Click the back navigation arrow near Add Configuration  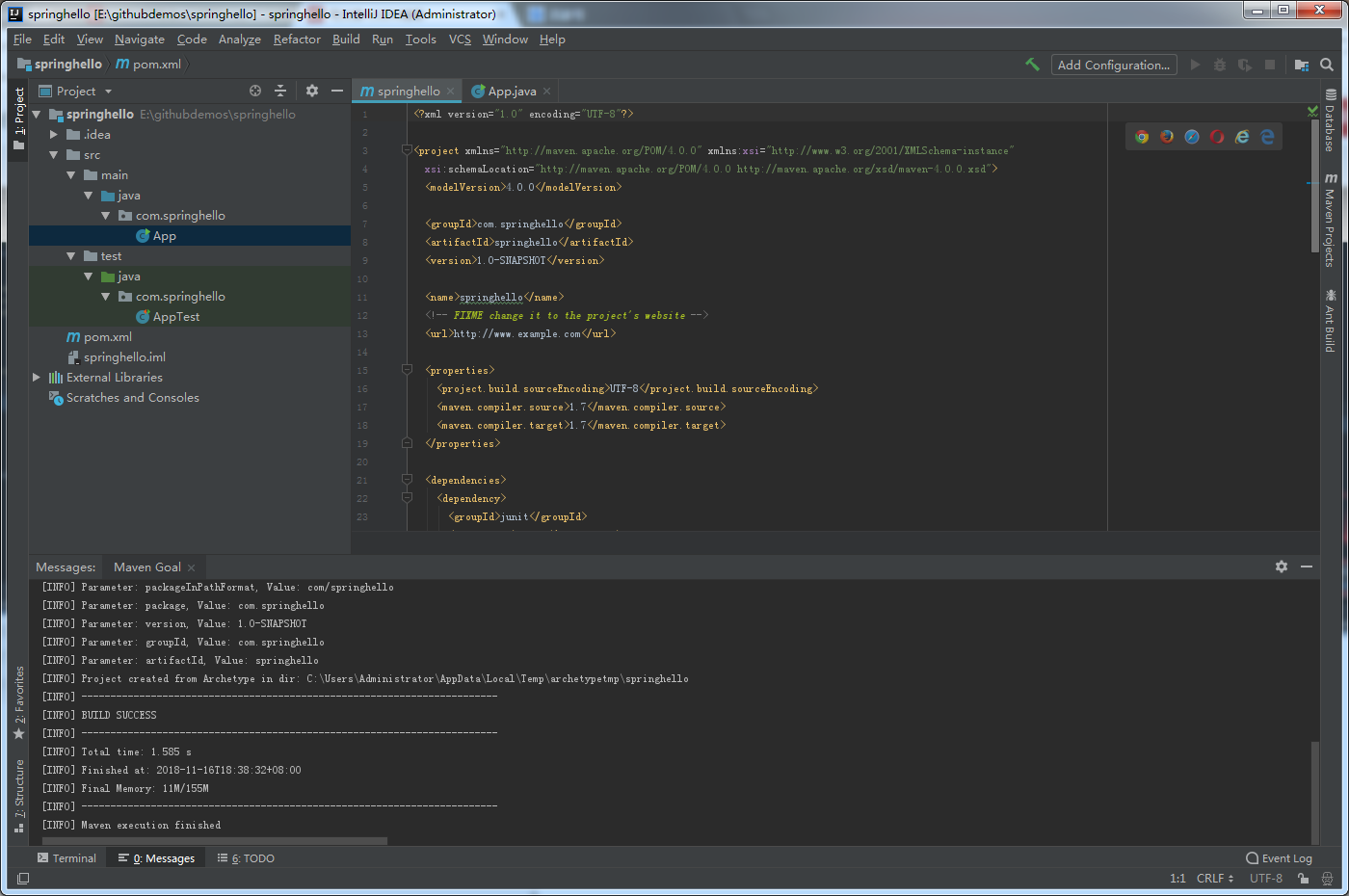[x=1032, y=64]
